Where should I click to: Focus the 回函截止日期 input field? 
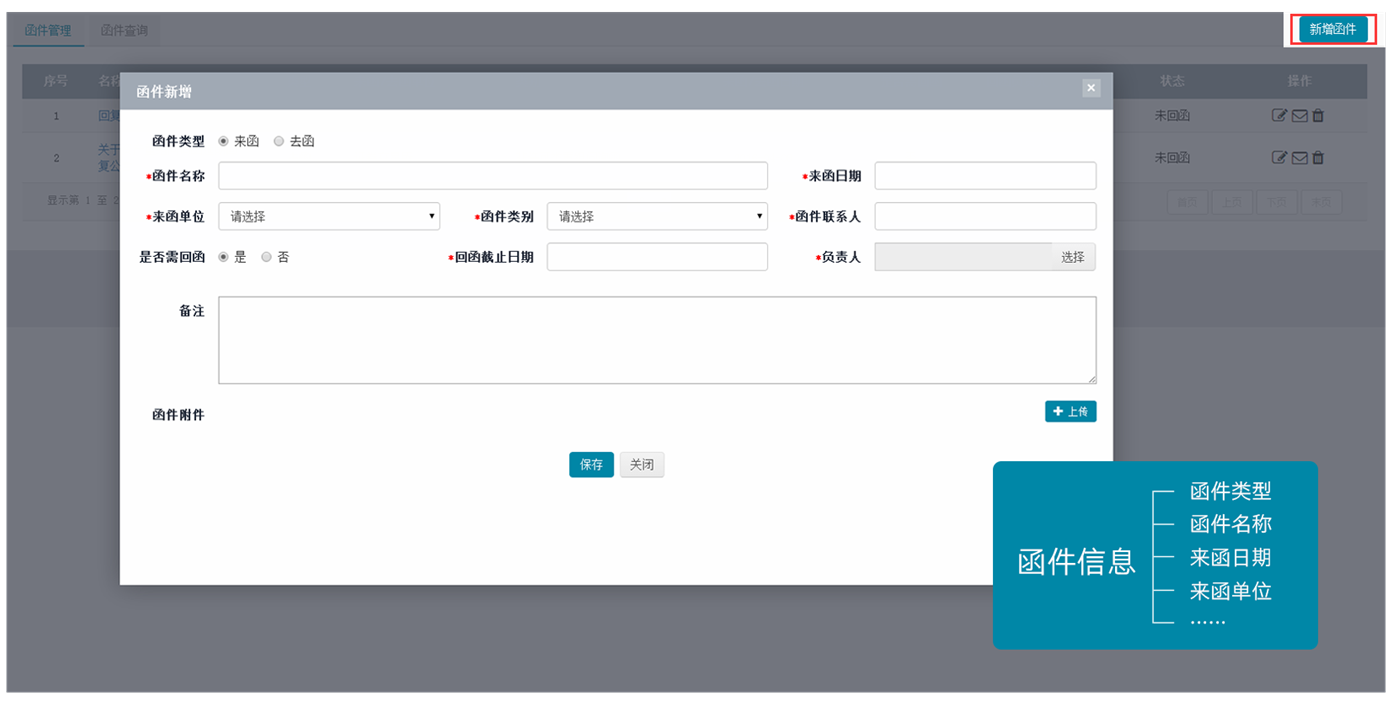pos(657,257)
